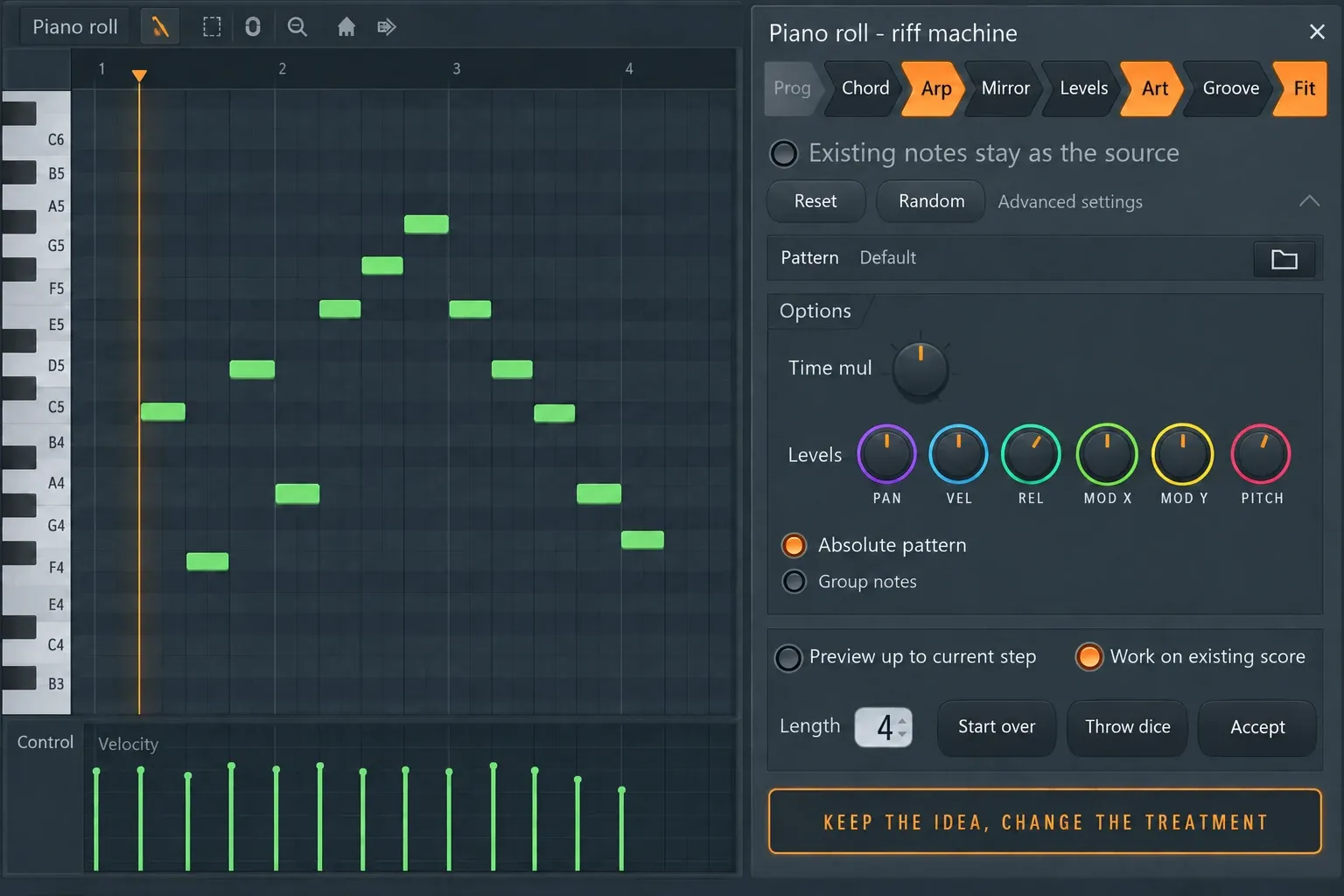
Task: Switch to the Groove step tab
Action: 1230,88
